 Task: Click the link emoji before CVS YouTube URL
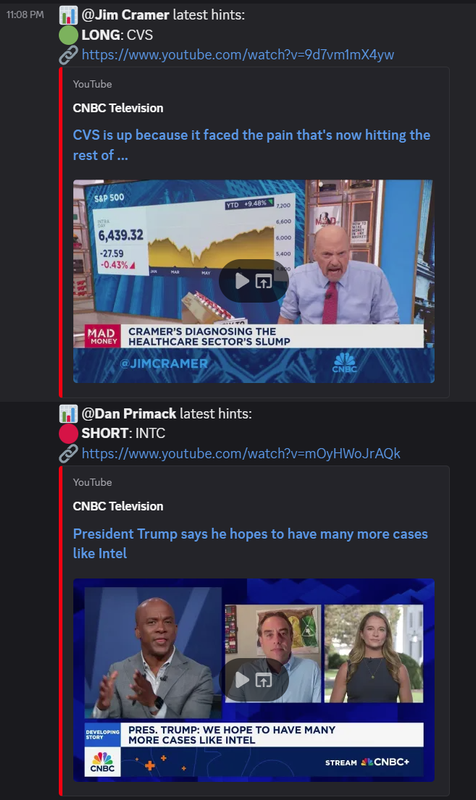click(68, 55)
